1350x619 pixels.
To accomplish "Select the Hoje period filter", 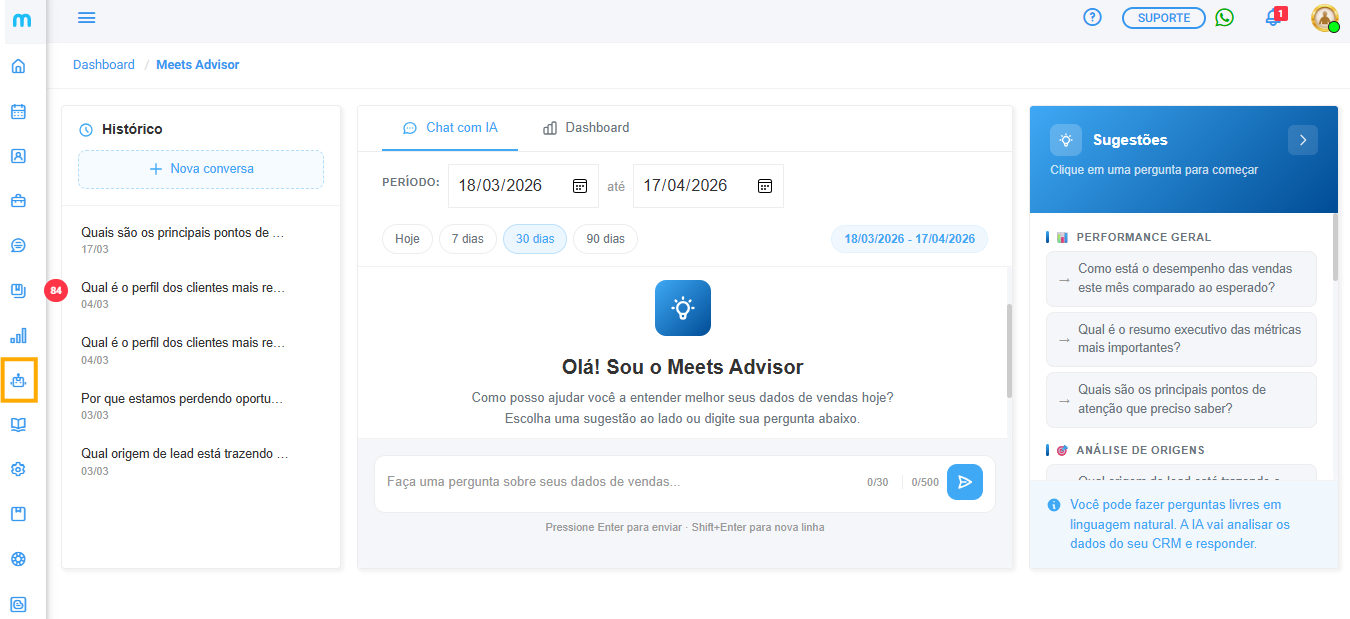I will tap(407, 239).
